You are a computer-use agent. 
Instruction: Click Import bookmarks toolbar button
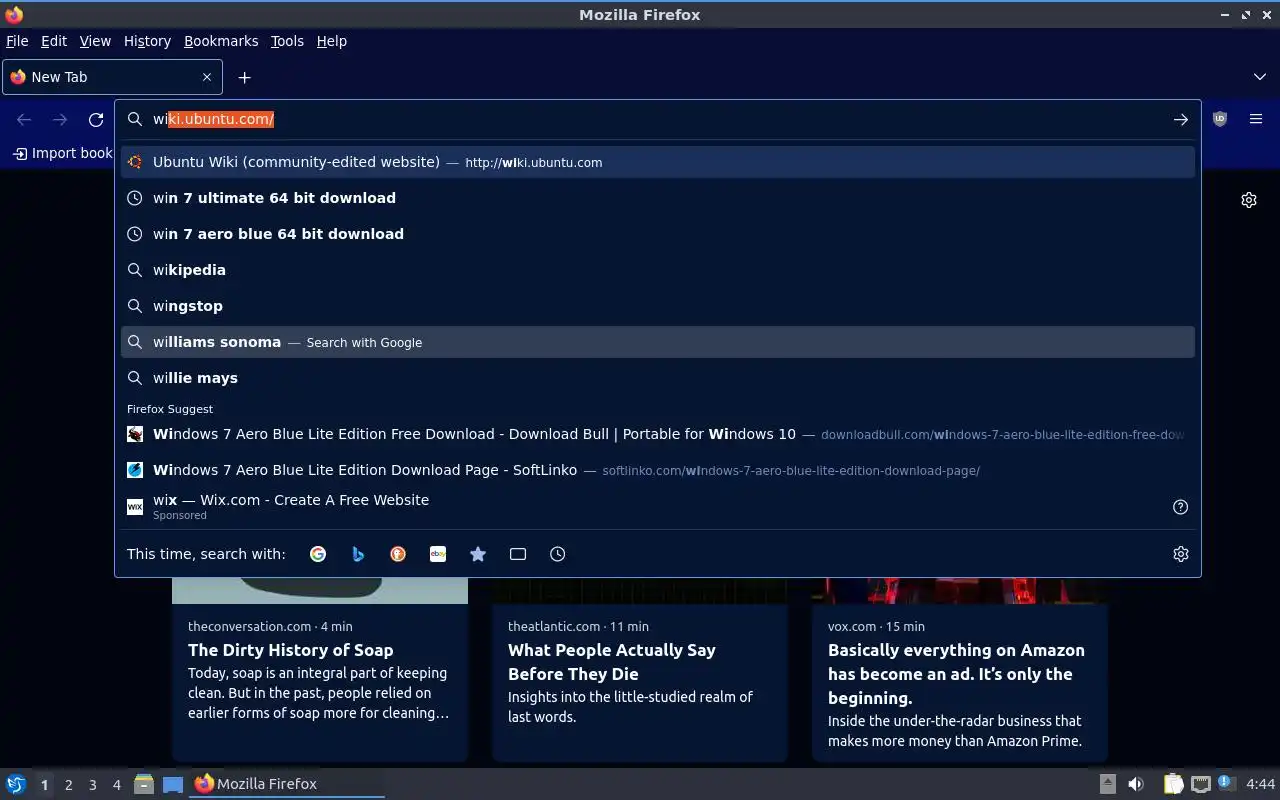[62, 153]
